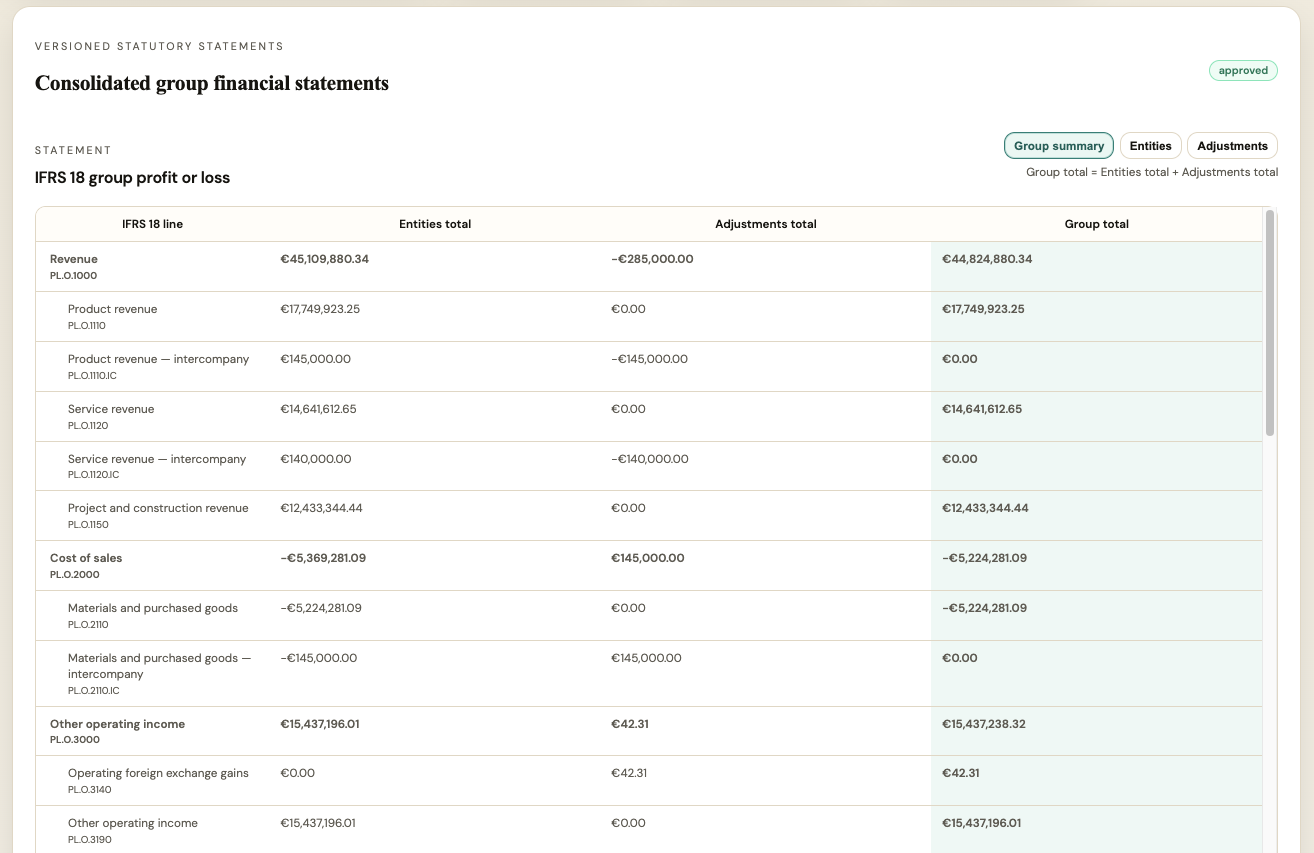This screenshot has height=853, width=1314.
Task: Click the adjustment value −€140,000.00
Action: (x=650, y=459)
